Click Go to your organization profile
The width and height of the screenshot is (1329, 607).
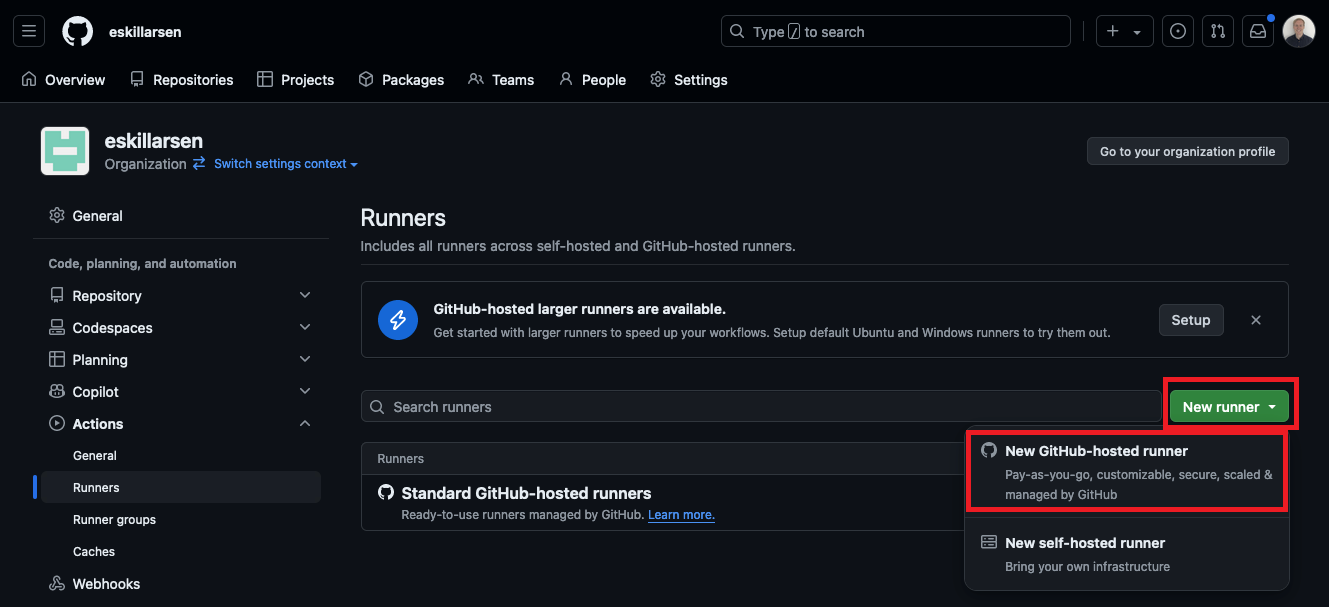pos(1188,151)
